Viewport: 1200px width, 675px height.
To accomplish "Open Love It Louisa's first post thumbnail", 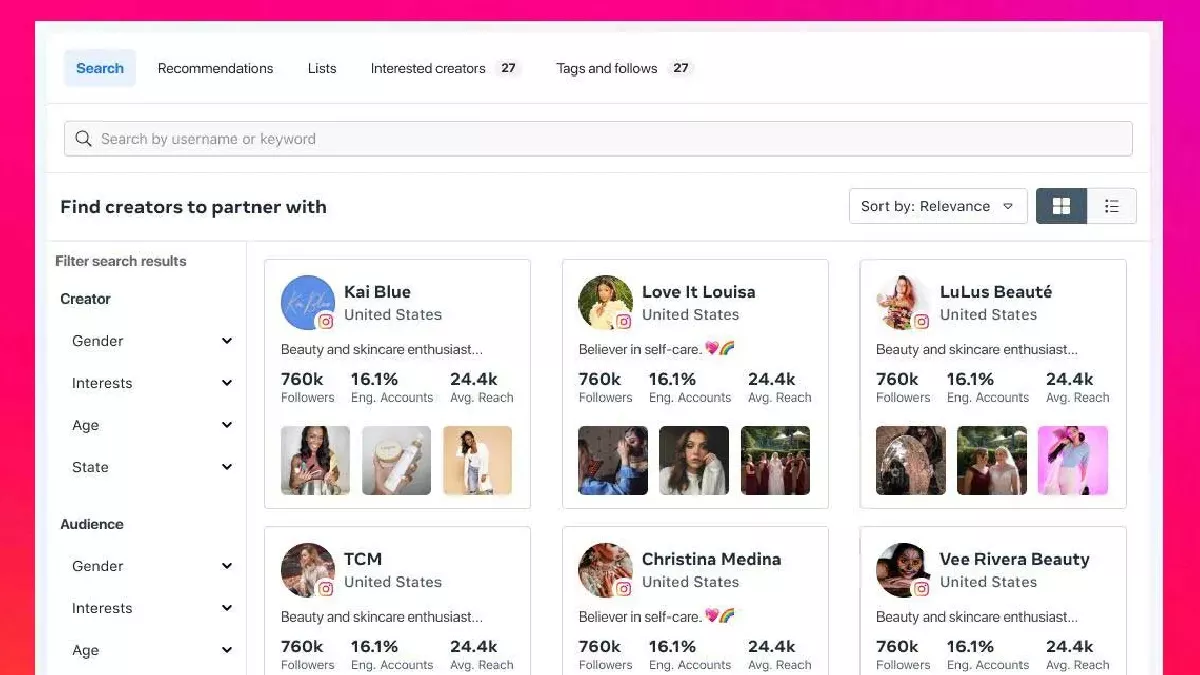I will [613, 460].
